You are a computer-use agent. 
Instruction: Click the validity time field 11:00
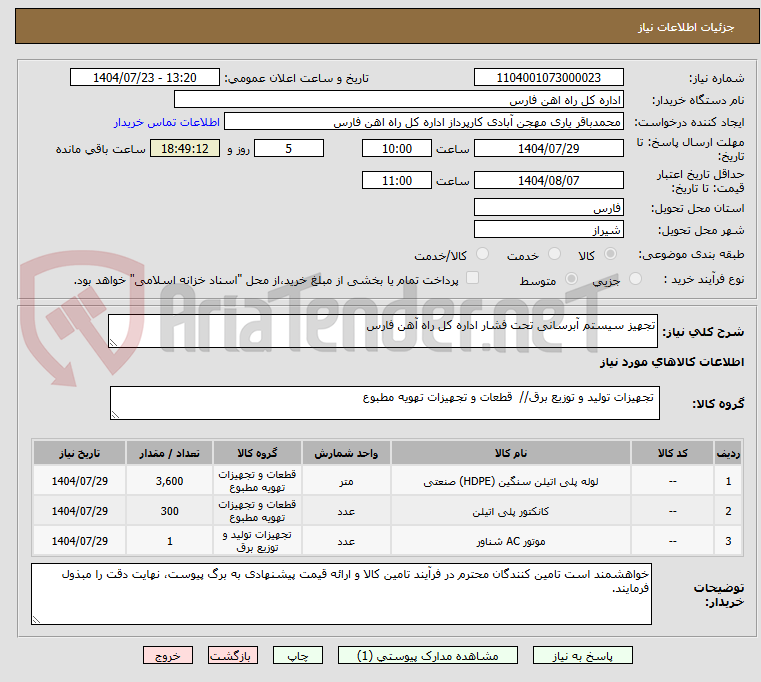click(x=397, y=181)
